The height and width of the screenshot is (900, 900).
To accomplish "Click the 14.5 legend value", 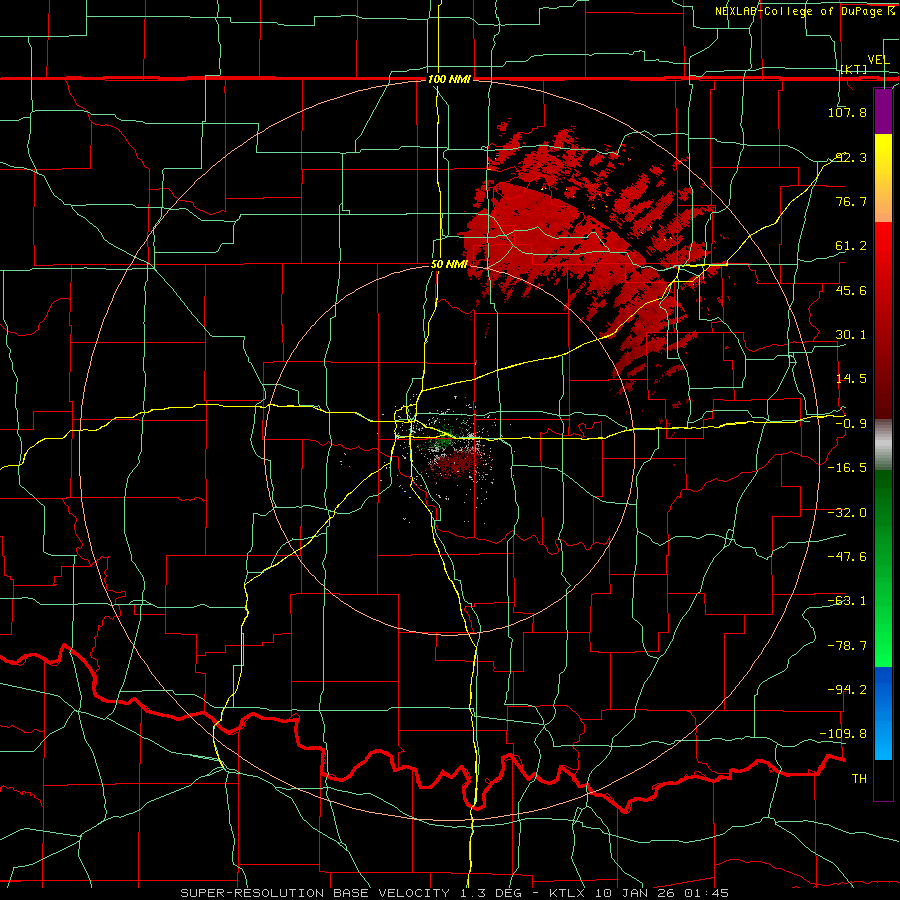I will tap(851, 379).
